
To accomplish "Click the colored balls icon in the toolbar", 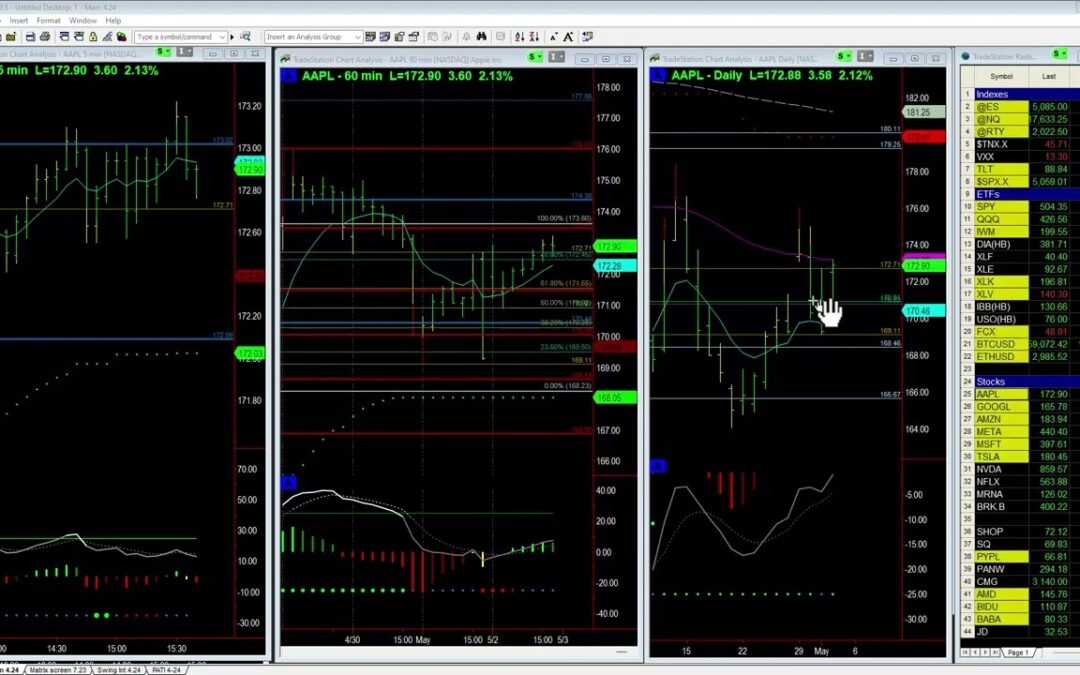I will pyautogui.click(x=121, y=37).
